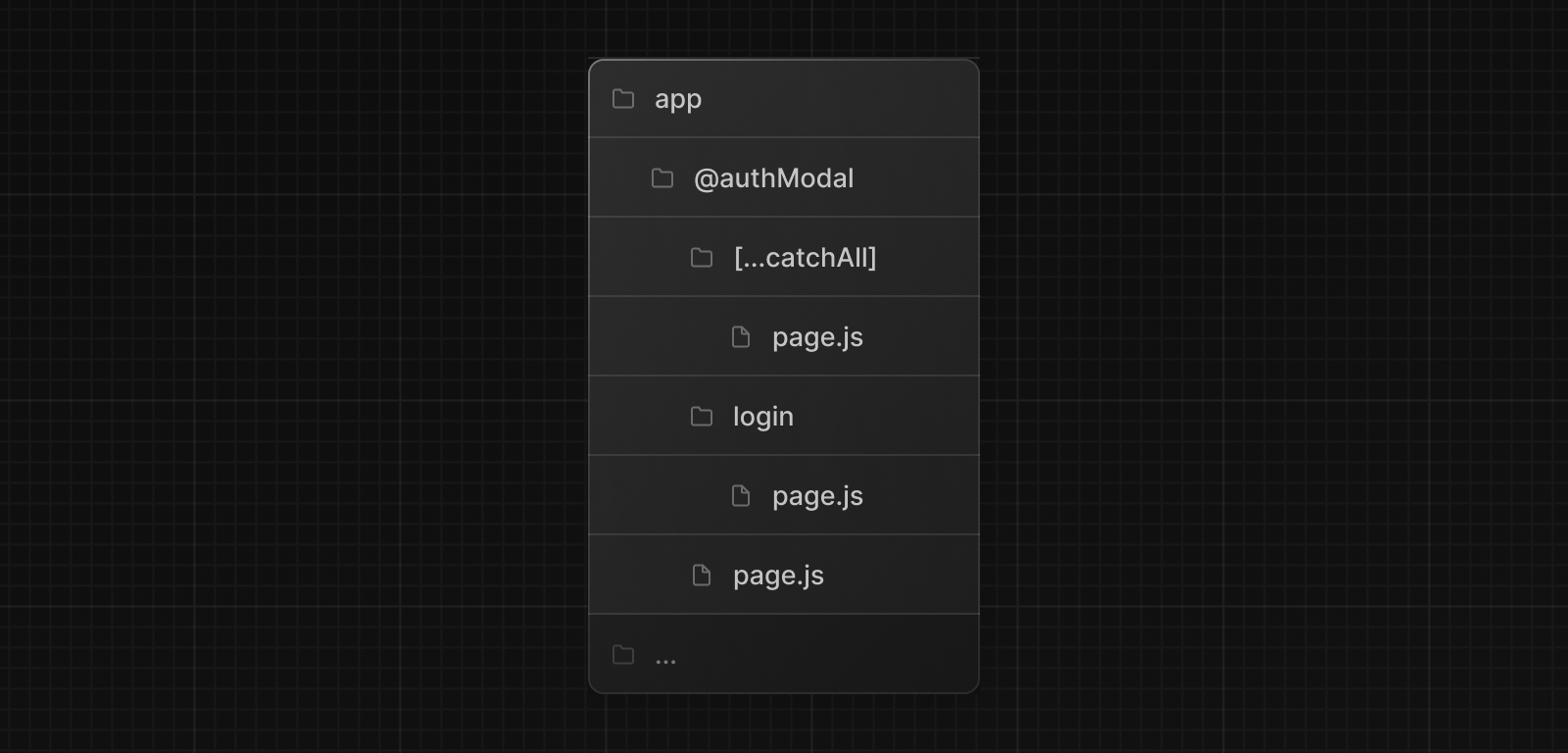The width and height of the screenshot is (1568, 753).
Task: Select the login folder label
Action: 762,417
